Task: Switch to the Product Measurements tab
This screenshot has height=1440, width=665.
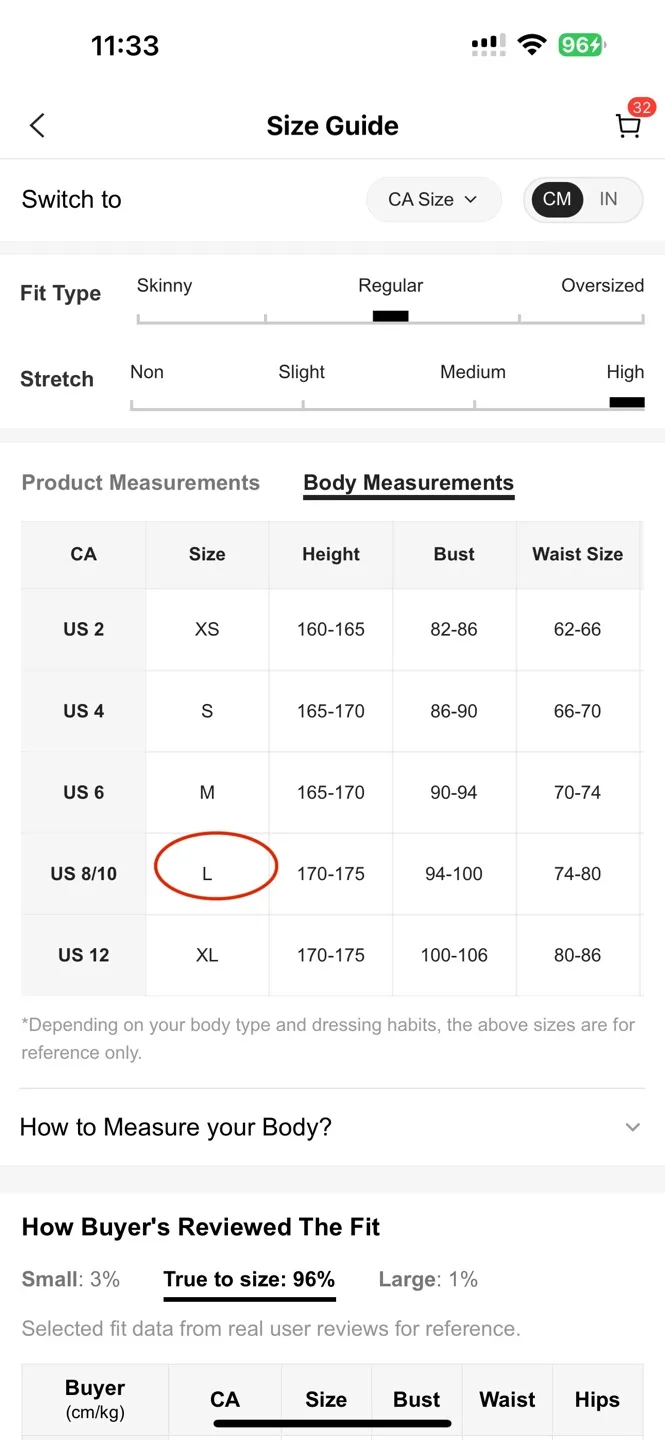Action: pos(140,482)
